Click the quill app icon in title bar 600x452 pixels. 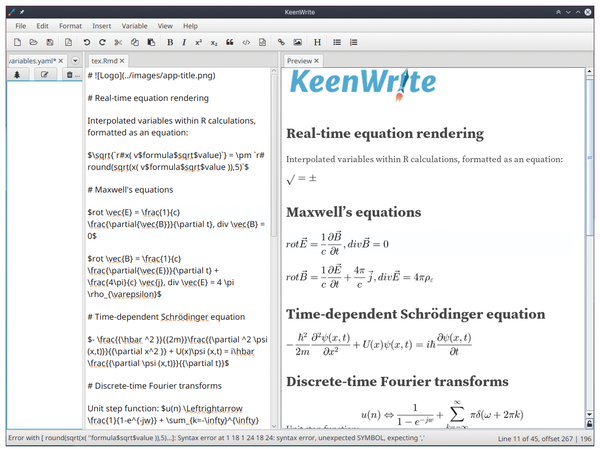[x=12, y=12]
